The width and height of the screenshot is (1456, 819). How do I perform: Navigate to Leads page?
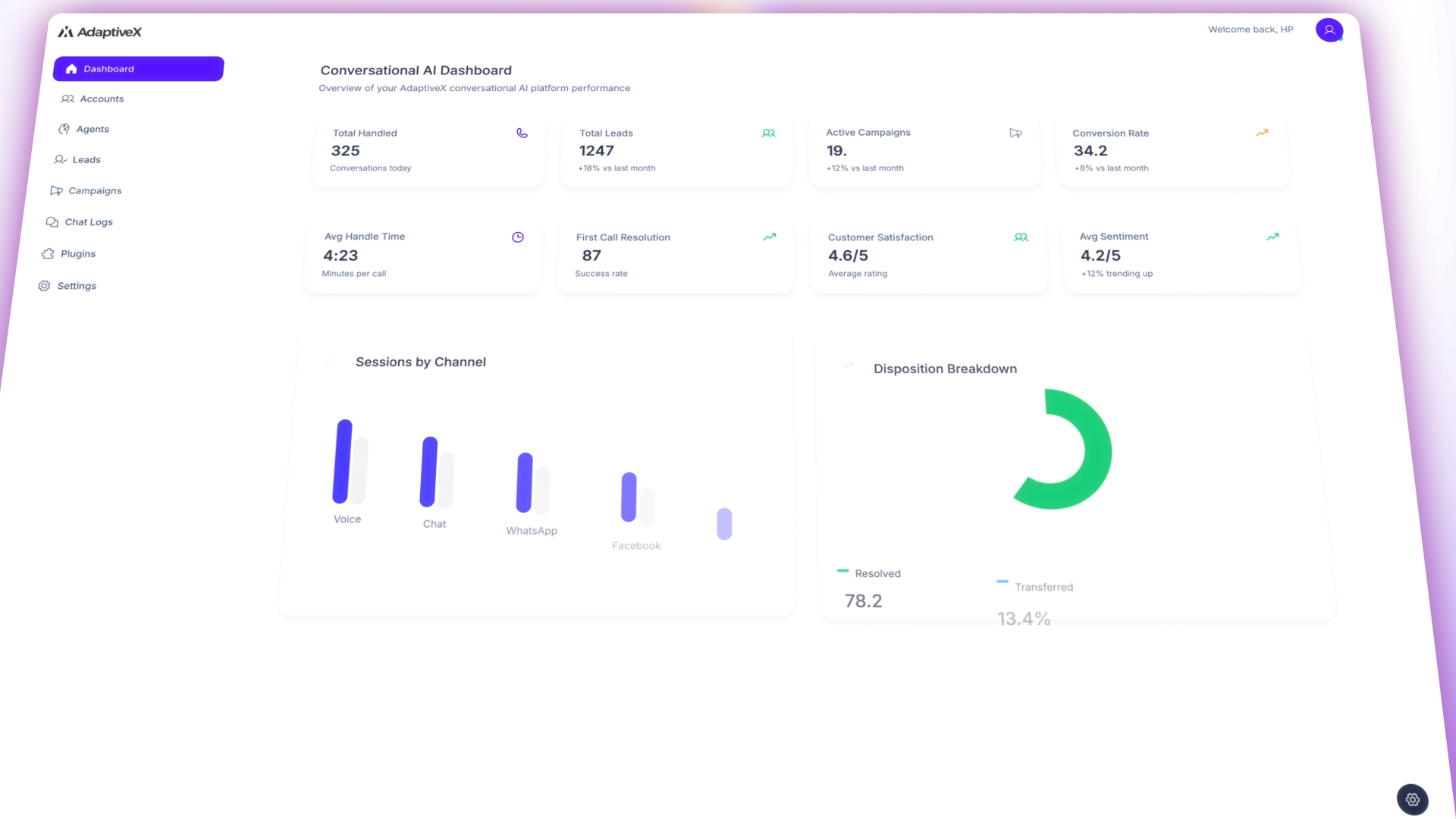(86, 160)
